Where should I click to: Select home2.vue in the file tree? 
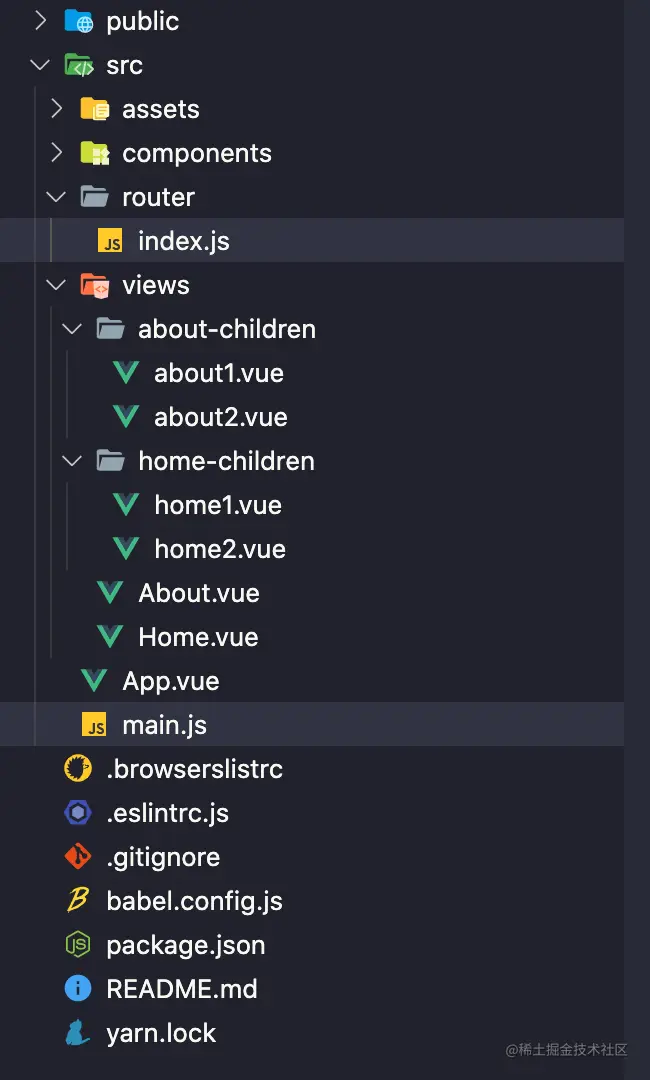[219, 549]
